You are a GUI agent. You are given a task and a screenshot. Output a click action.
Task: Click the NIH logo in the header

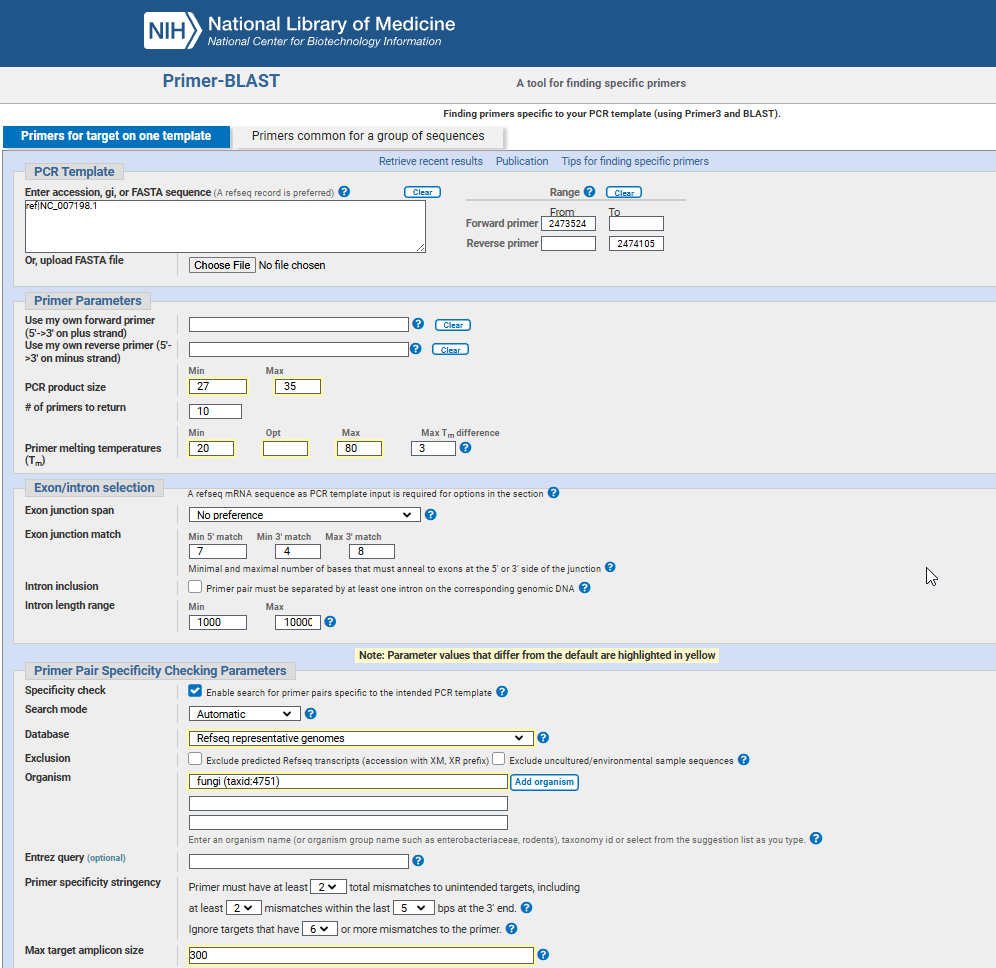pyautogui.click(x=172, y=30)
